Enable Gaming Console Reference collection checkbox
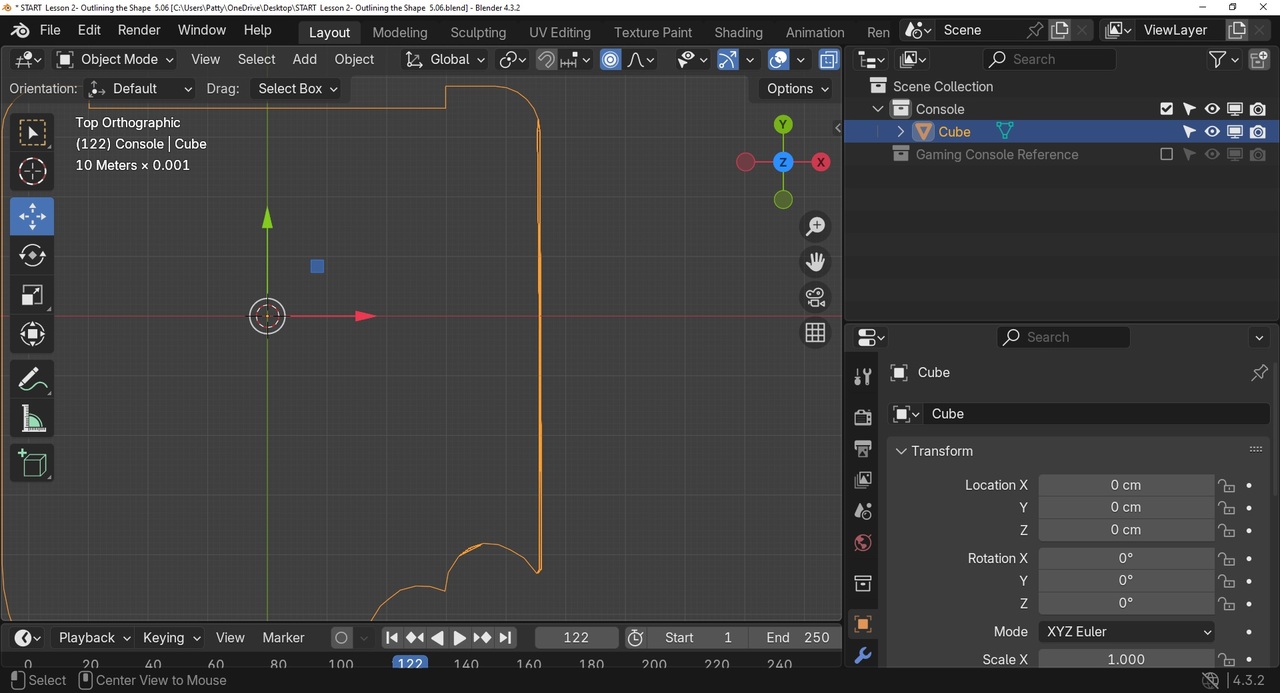Image resolution: width=1280 pixels, height=693 pixels. tap(1166, 154)
